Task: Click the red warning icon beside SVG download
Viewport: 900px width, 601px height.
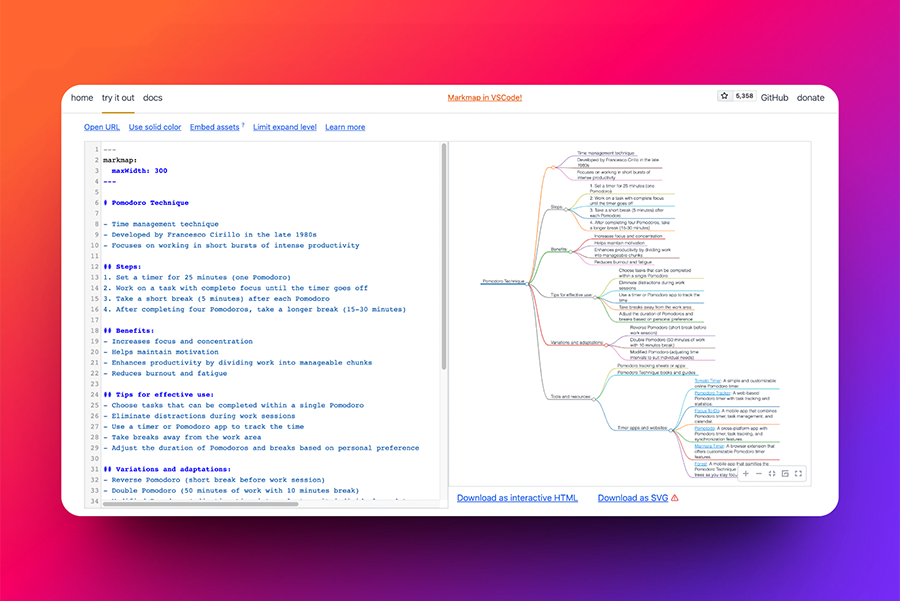Action: (675, 498)
